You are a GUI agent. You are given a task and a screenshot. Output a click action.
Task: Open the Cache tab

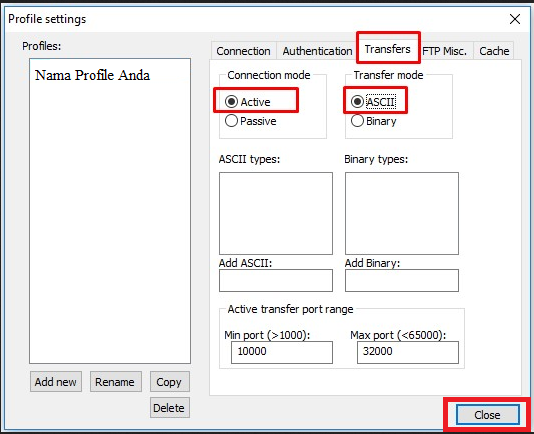coord(494,51)
